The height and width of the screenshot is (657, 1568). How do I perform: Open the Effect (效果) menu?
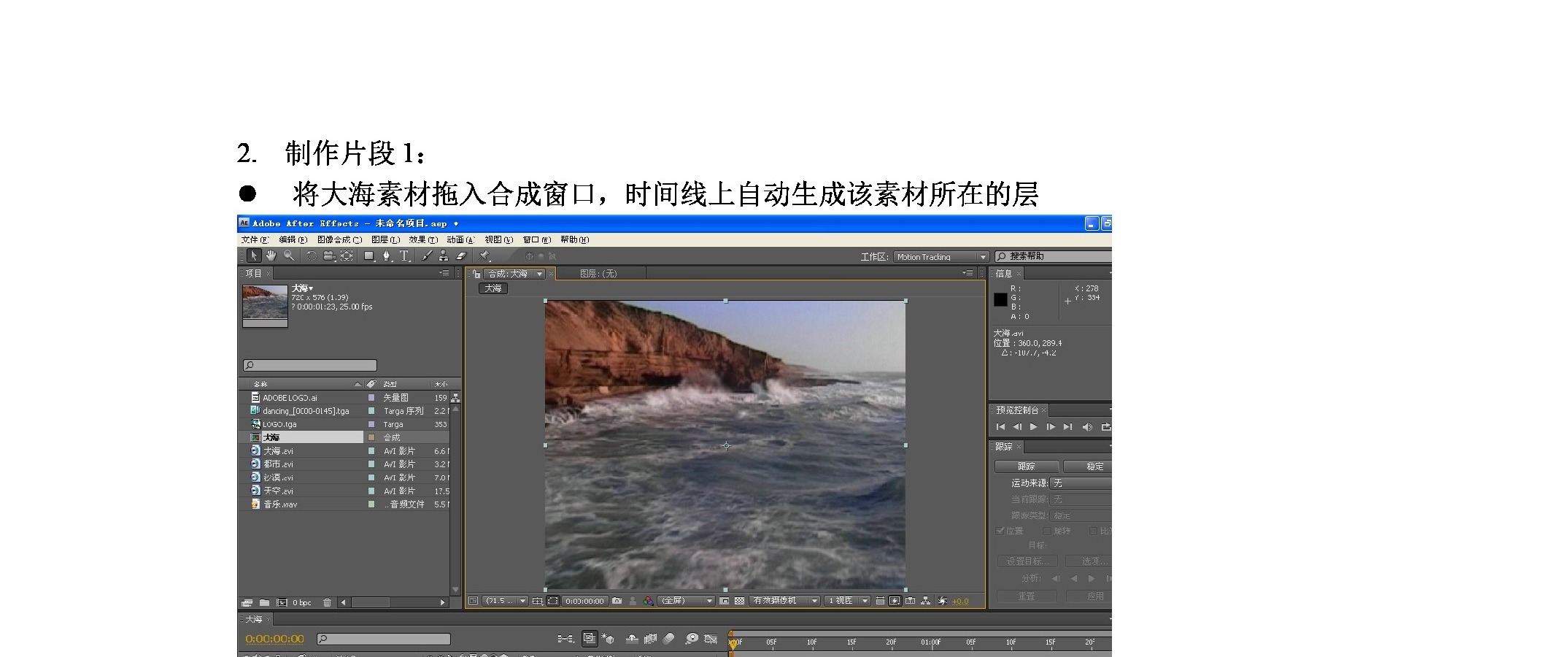coord(422,239)
